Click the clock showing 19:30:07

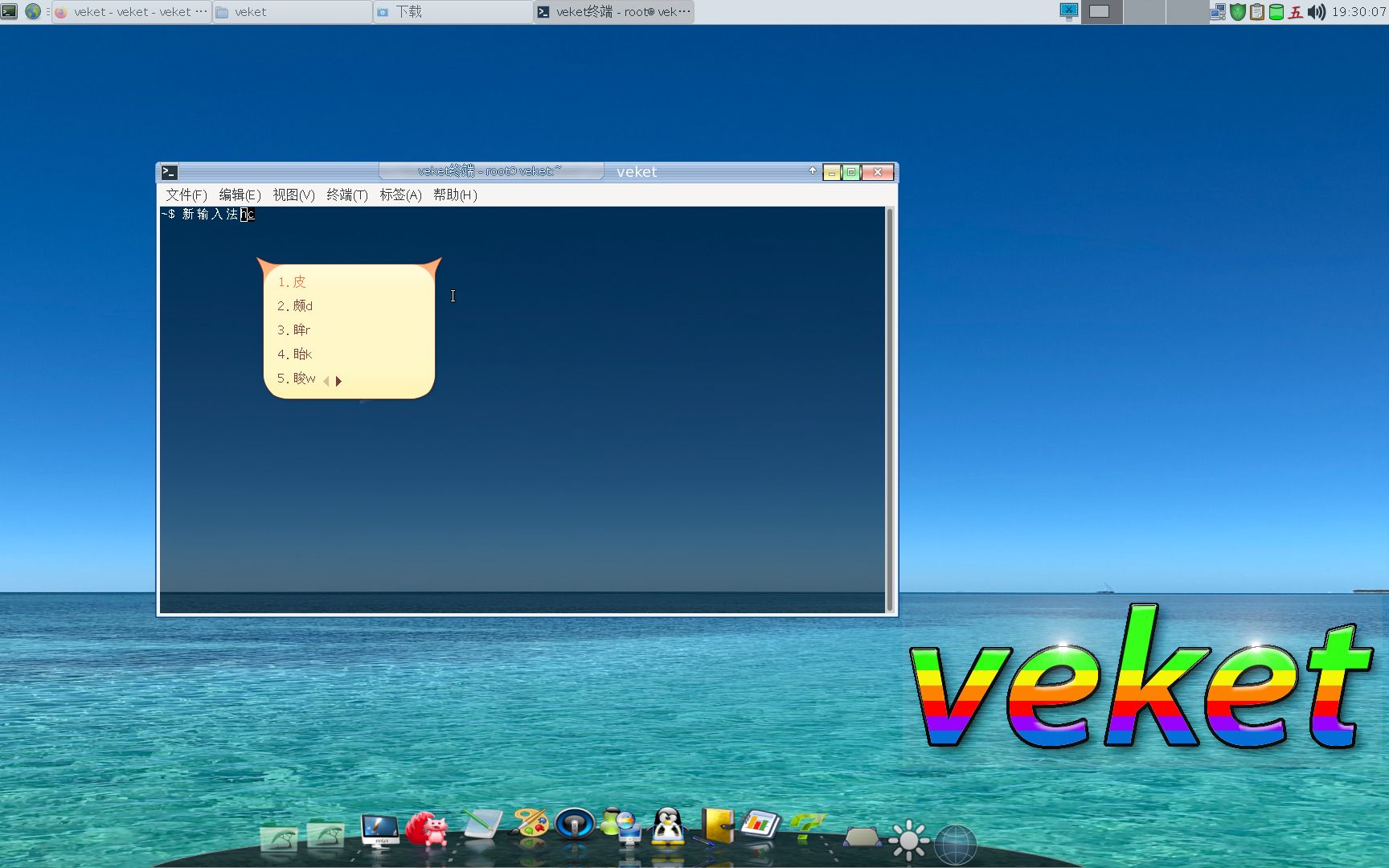[x=1358, y=12]
